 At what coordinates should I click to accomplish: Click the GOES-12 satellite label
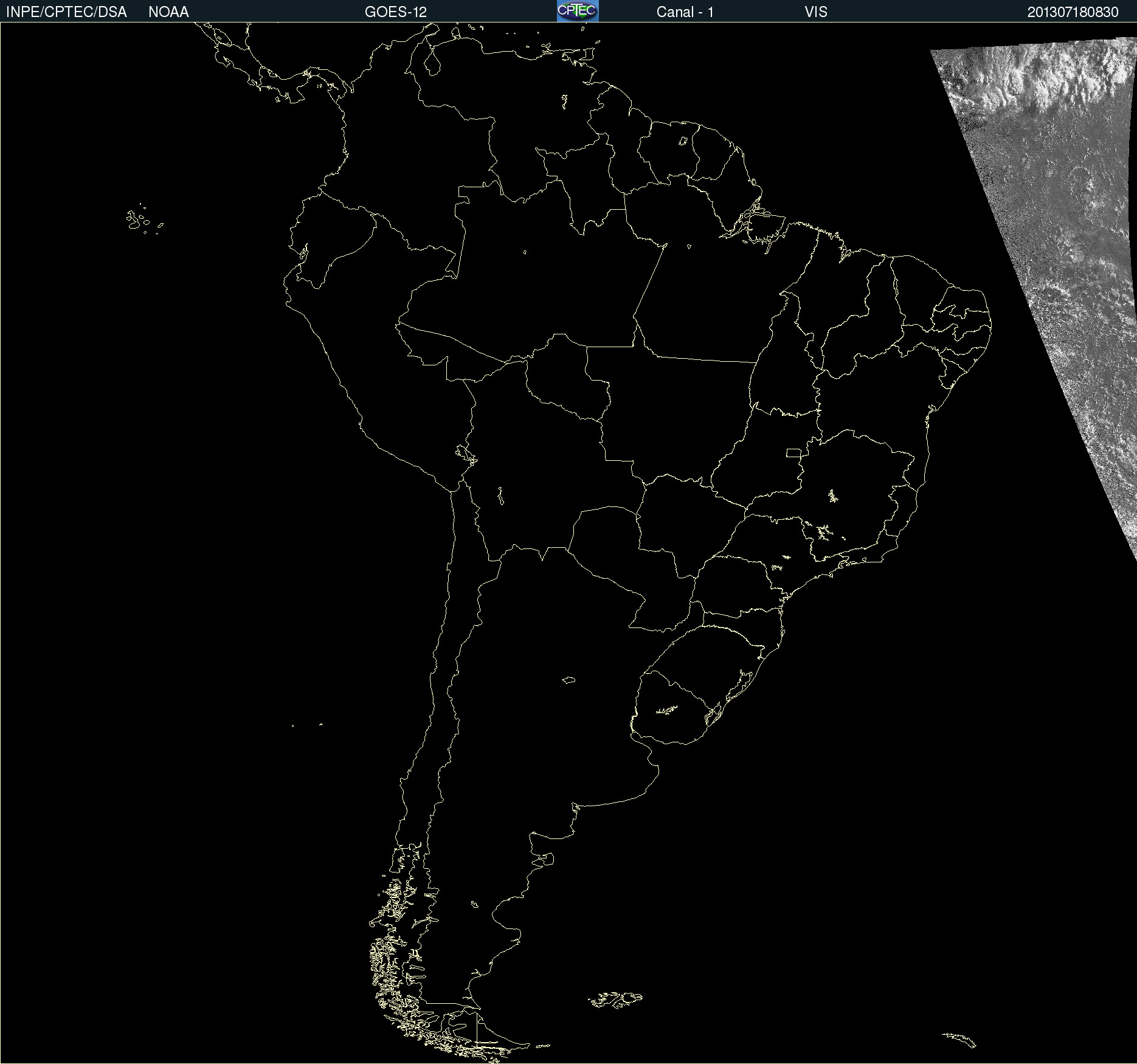pos(396,12)
